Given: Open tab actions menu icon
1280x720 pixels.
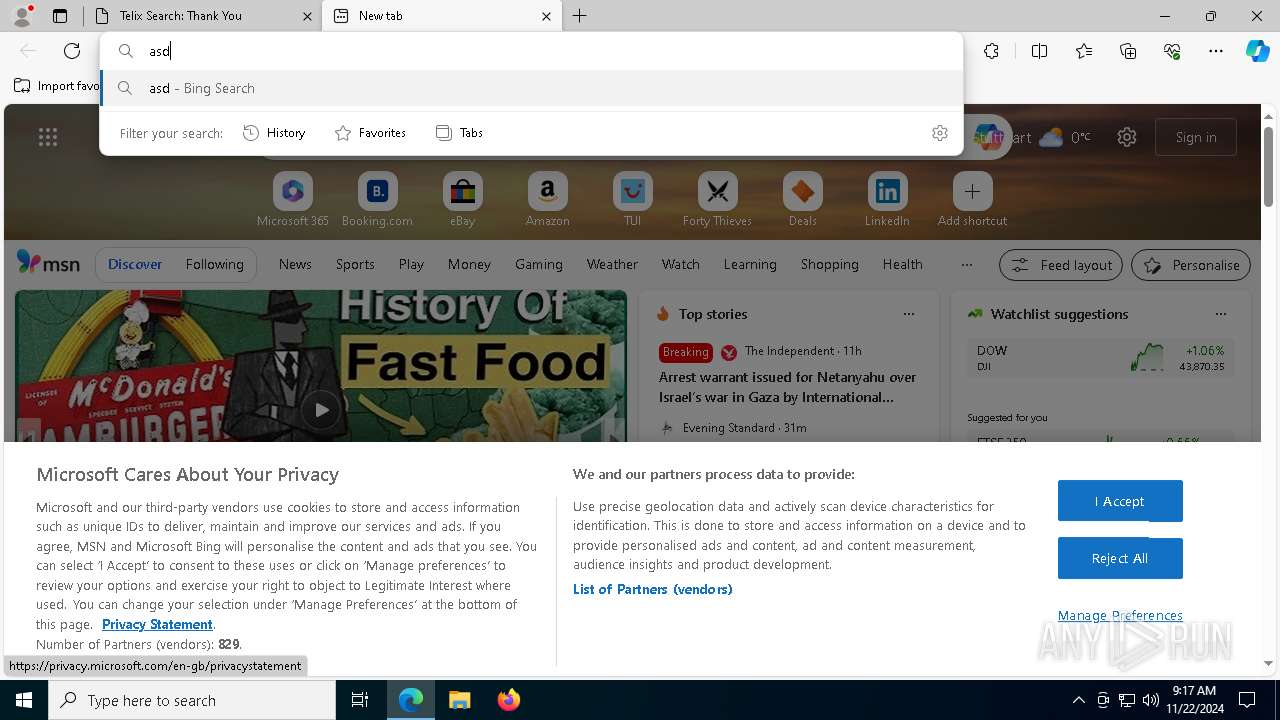Looking at the screenshot, I should [x=60, y=16].
